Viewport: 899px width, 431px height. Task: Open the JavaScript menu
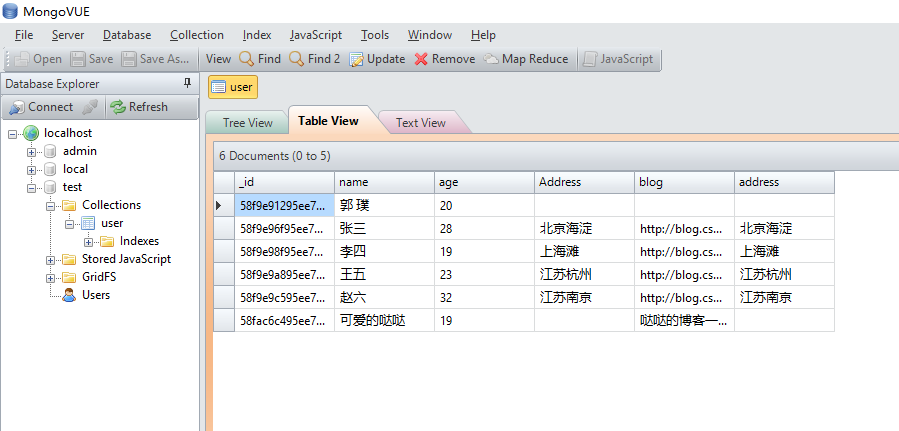pyautogui.click(x=316, y=35)
